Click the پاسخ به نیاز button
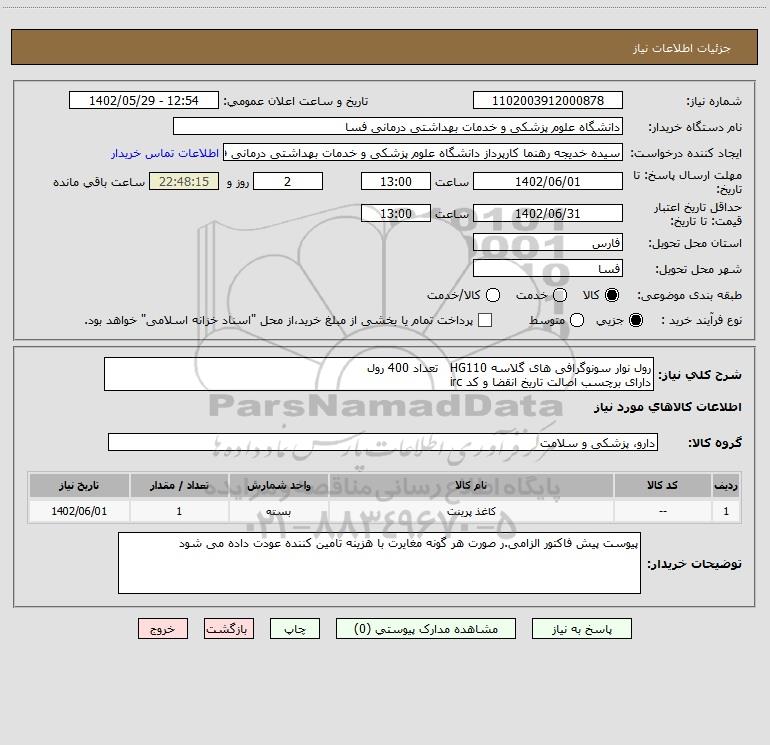The width and height of the screenshot is (770, 745). coord(582,629)
